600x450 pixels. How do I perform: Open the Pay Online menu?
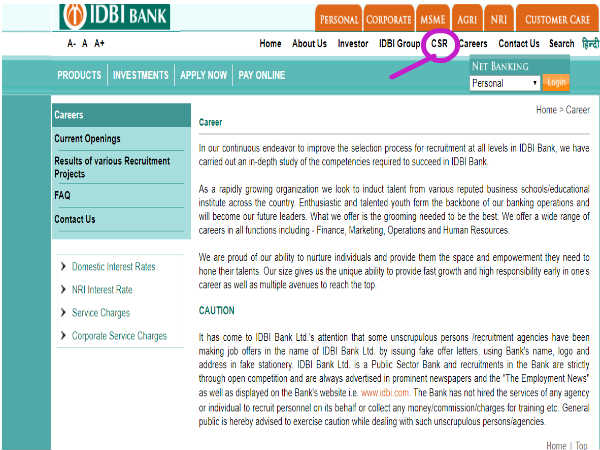pos(262,75)
